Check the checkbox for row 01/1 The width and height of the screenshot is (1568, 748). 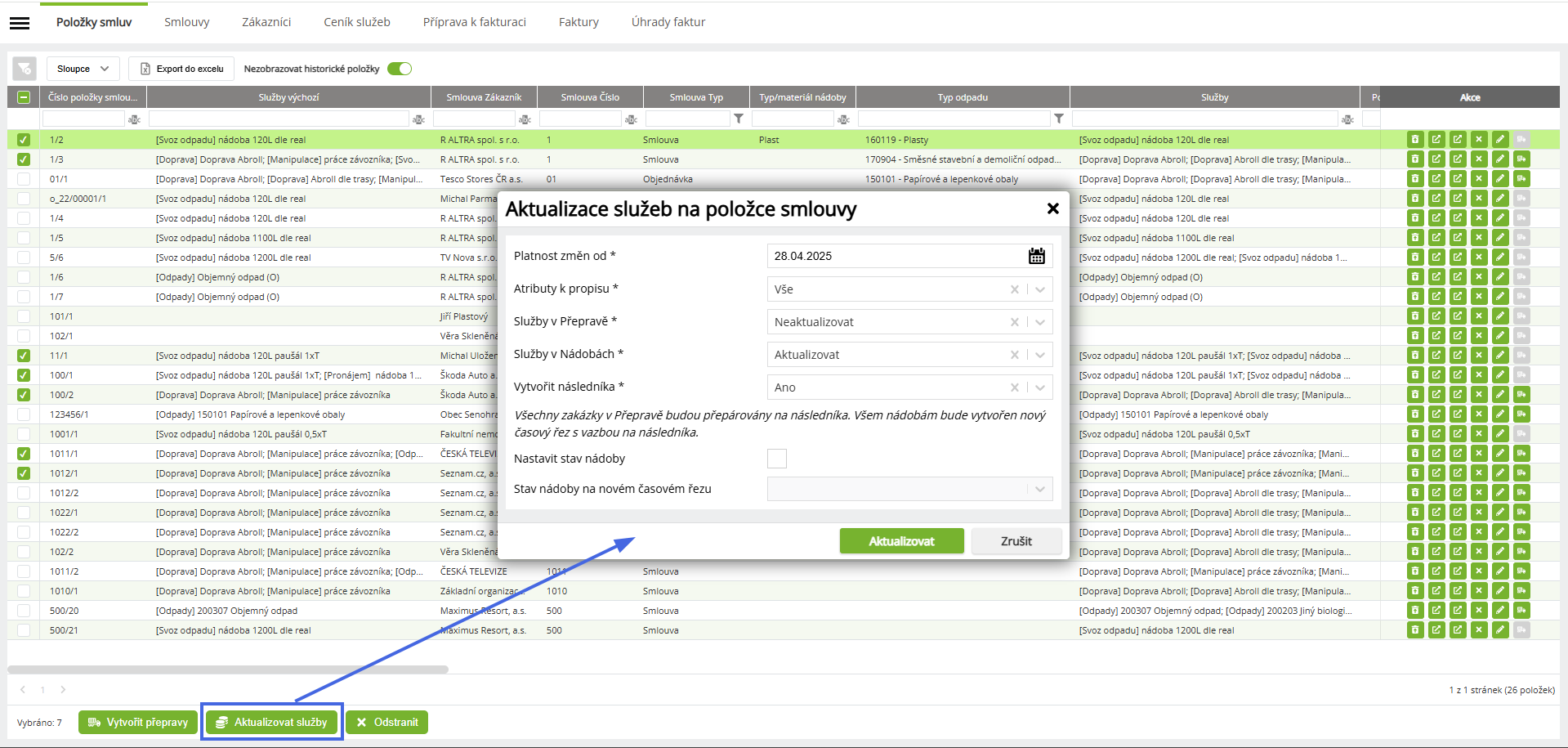coord(24,179)
